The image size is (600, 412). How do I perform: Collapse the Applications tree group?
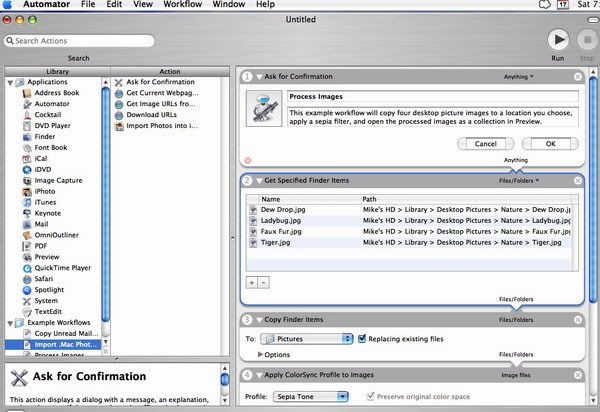tap(10, 83)
